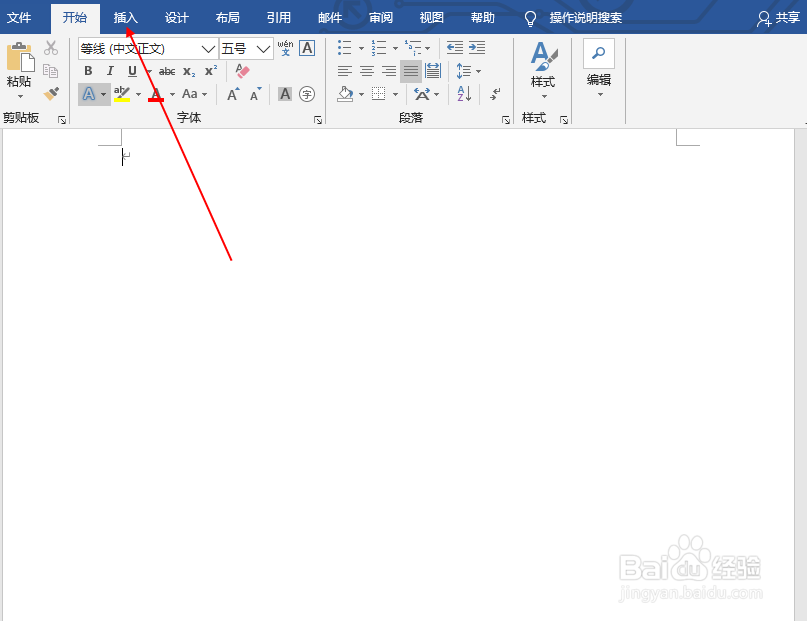Apply paragraph shading fill bucket

[345, 94]
